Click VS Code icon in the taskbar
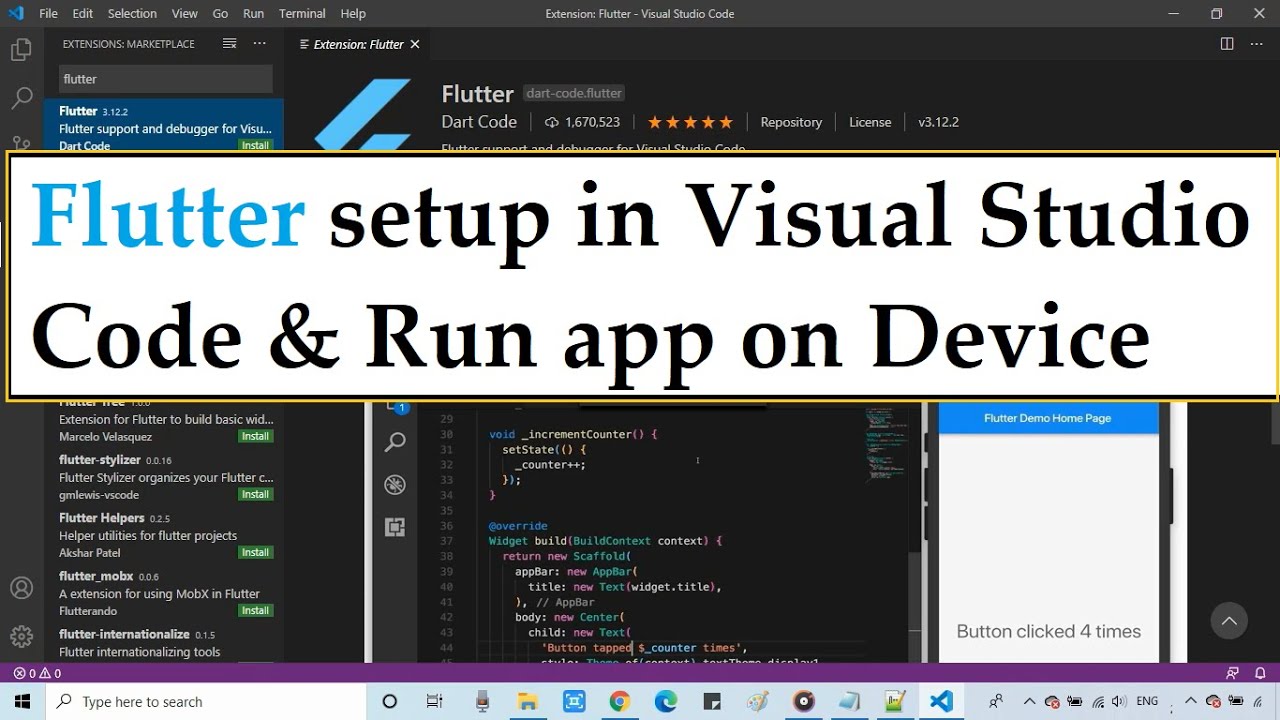Image resolution: width=1280 pixels, height=720 pixels. coord(941,701)
